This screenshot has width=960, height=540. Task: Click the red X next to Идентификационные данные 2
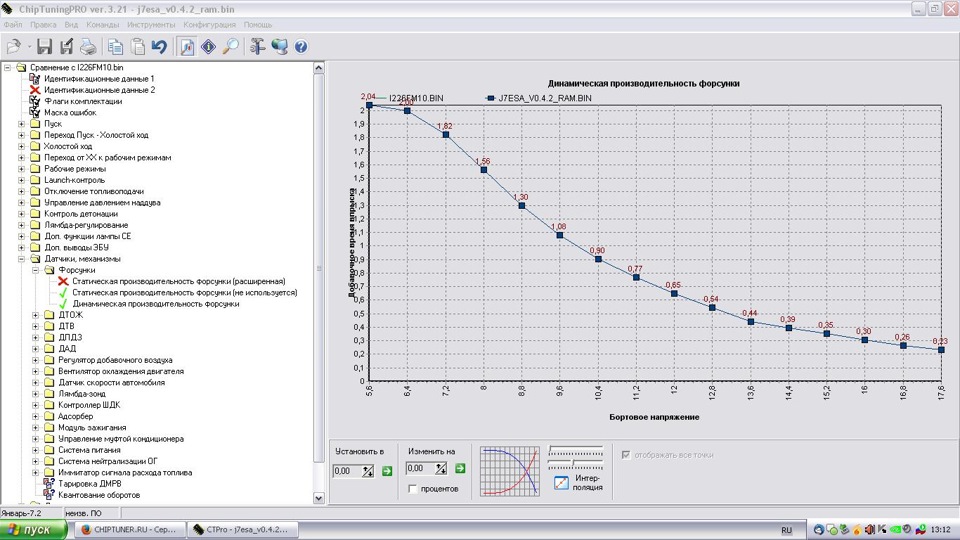coord(35,90)
